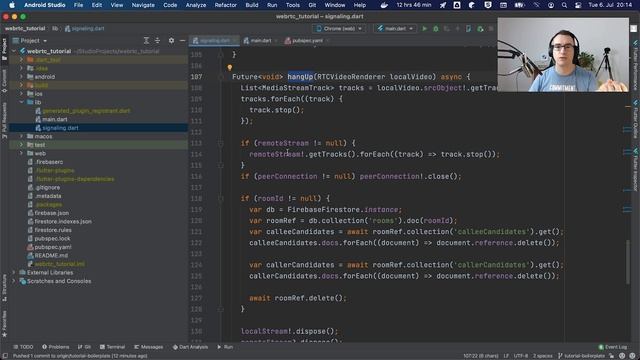The width and height of the screenshot is (640, 360).
Task: Expand Scratches and Consoles node
Action: (x=14, y=281)
